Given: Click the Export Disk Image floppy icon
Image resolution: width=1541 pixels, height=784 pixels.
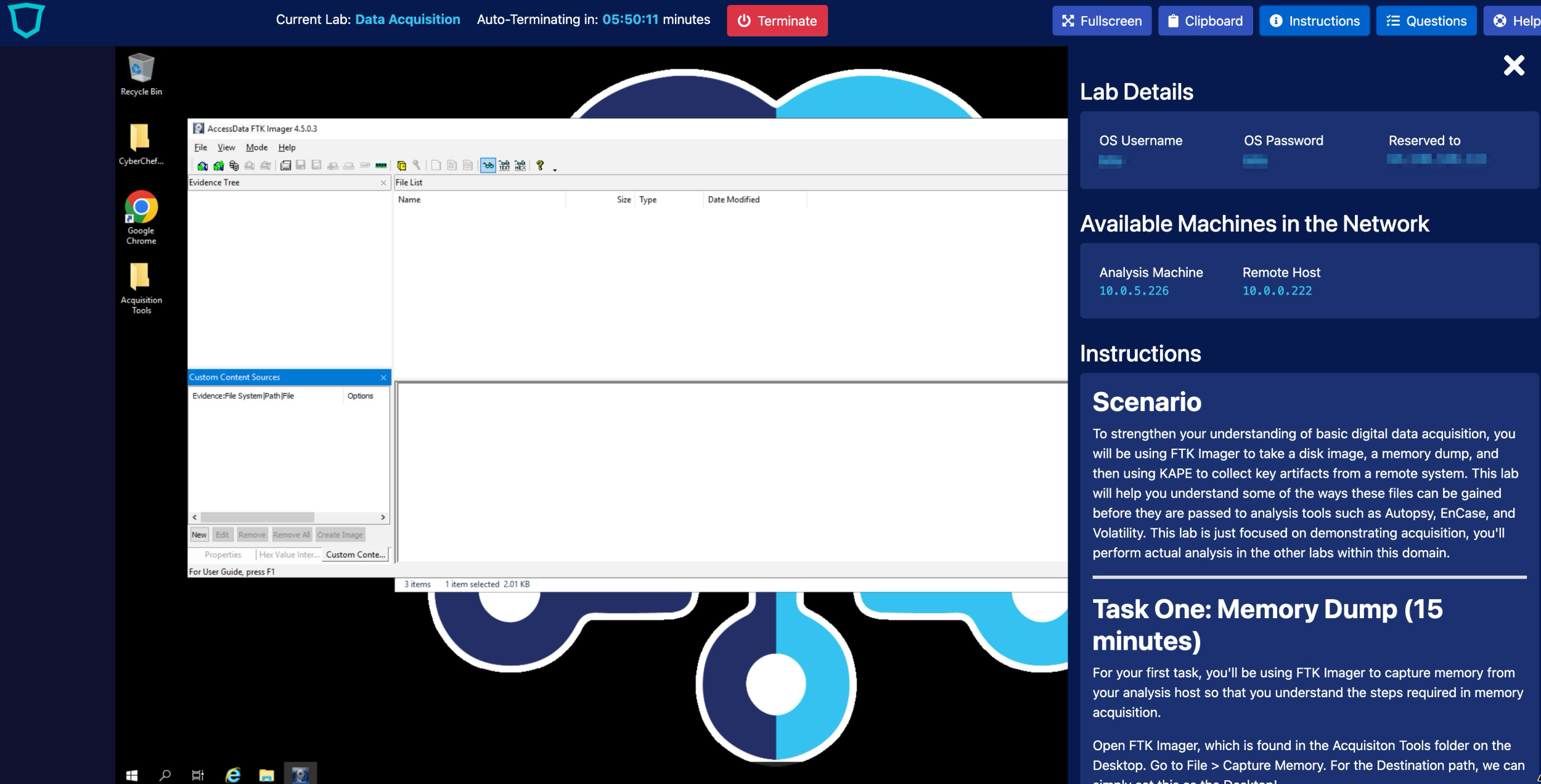Looking at the screenshot, I should tap(301, 165).
